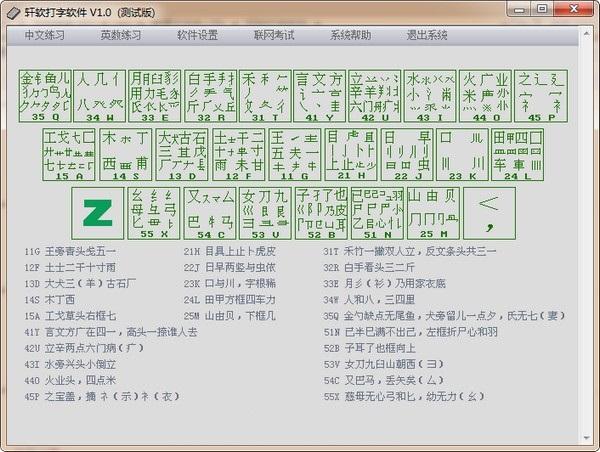
Task: Click the 12 F key tile
Action: click(238, 155)
